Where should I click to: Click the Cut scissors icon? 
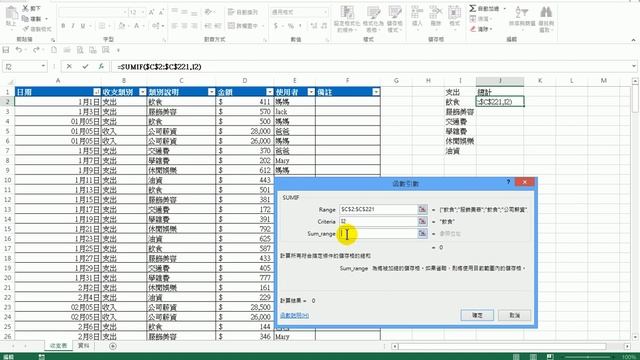point(25,8)
